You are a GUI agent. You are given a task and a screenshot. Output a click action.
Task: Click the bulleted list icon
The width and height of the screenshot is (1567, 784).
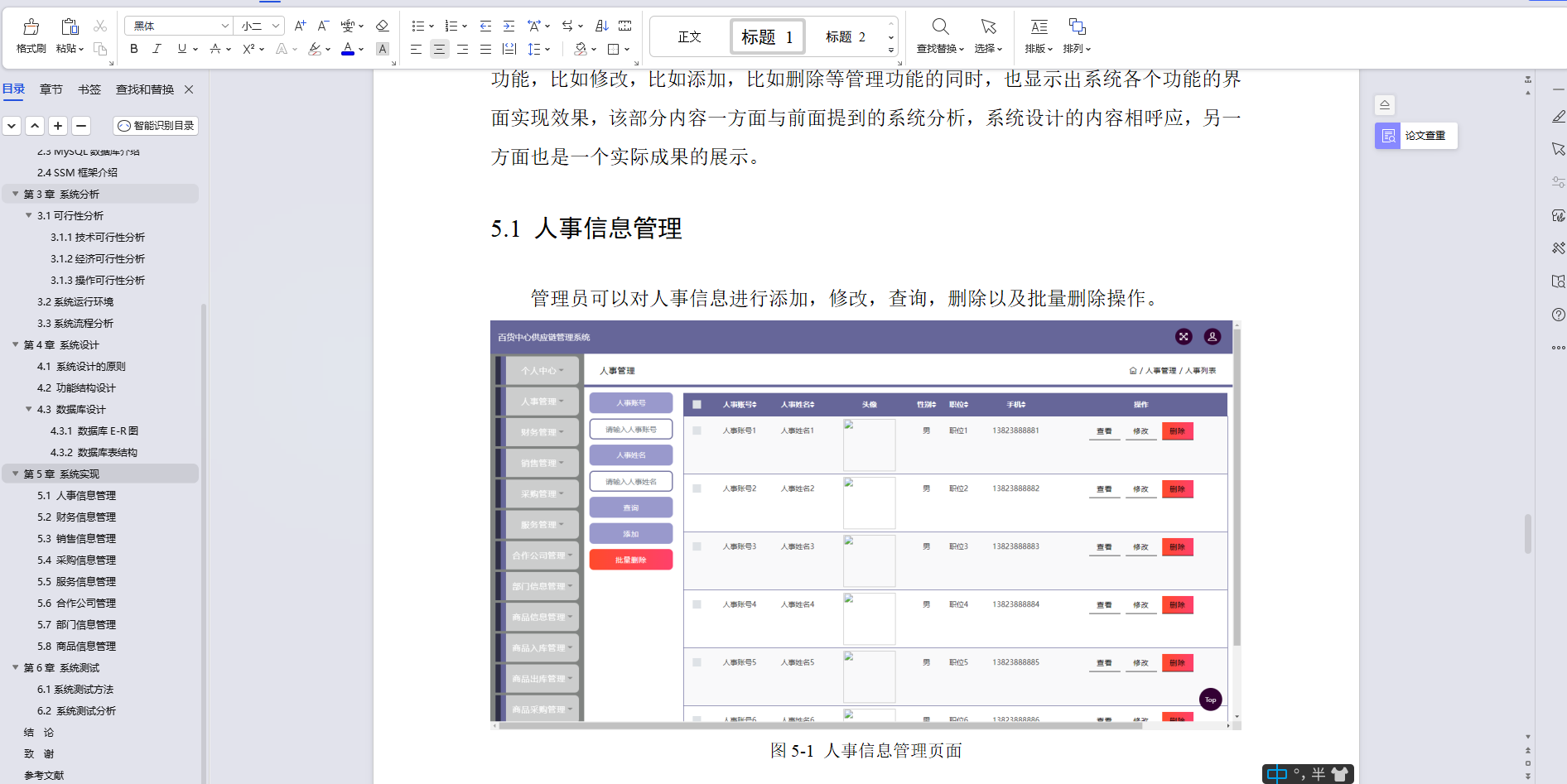pos(418,26)
